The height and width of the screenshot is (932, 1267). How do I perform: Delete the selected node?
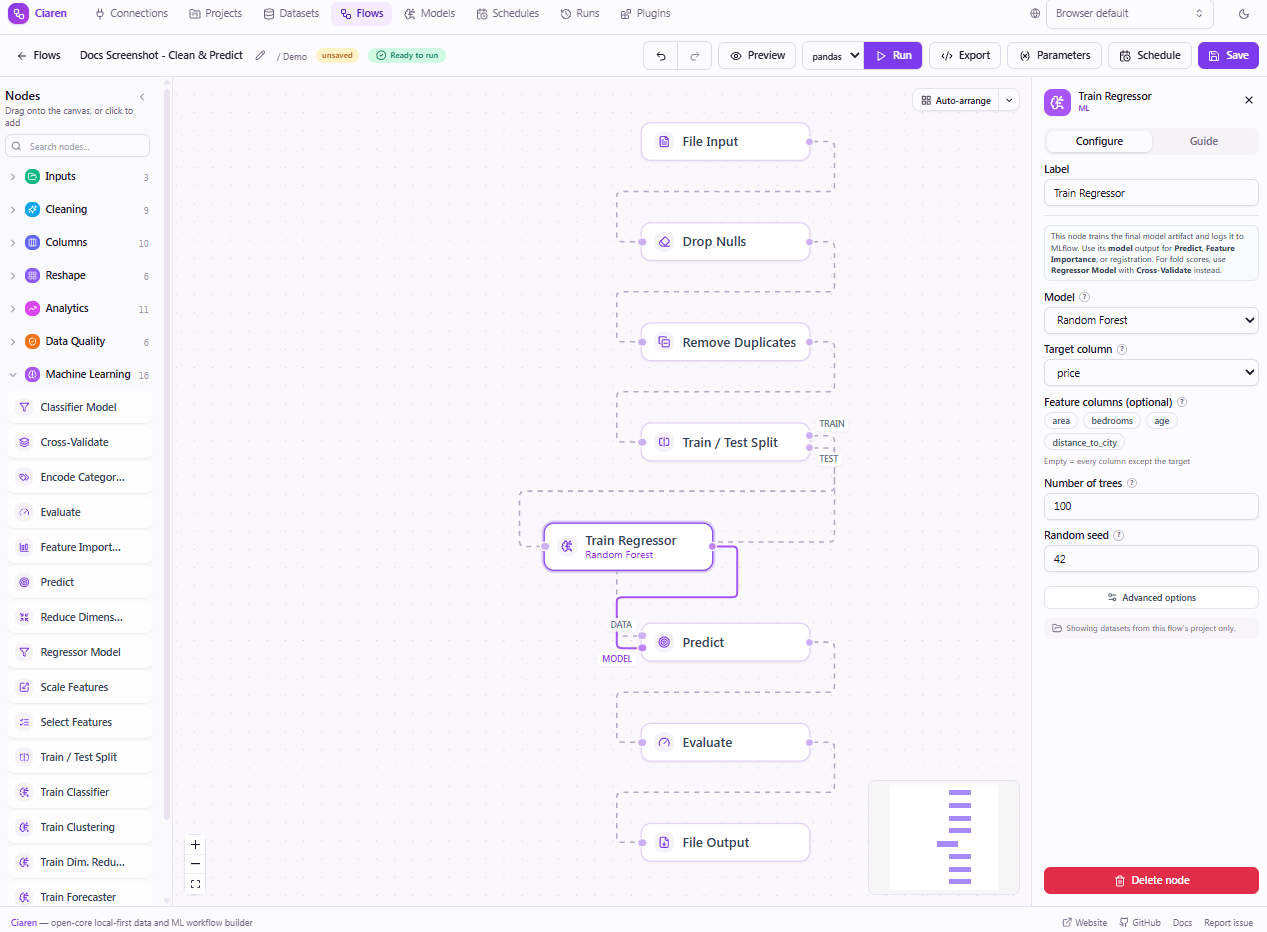tap(1151, 880)
